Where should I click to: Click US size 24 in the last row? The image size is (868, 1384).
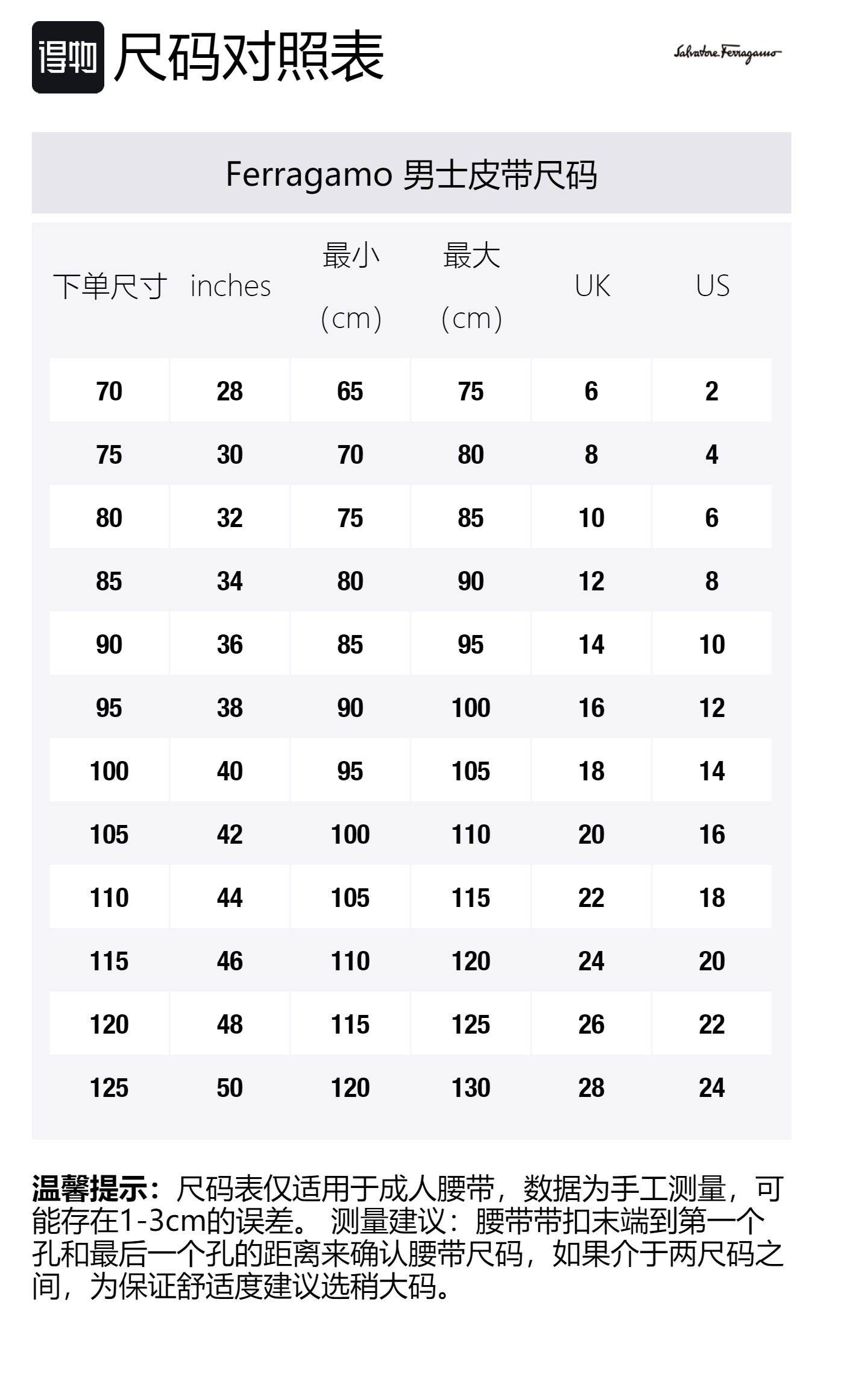pos(712,1087)
